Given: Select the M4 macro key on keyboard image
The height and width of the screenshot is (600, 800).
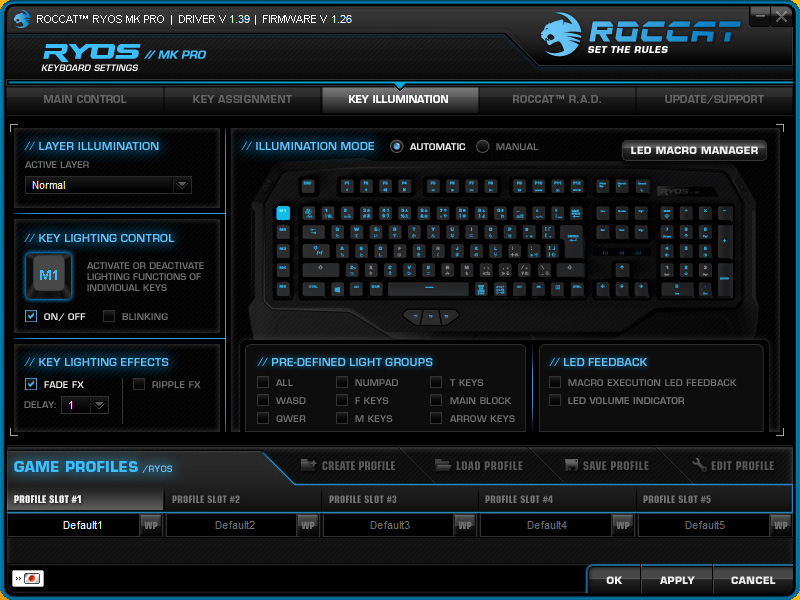Looking at the screenshot, I should (x=283, y=269).
